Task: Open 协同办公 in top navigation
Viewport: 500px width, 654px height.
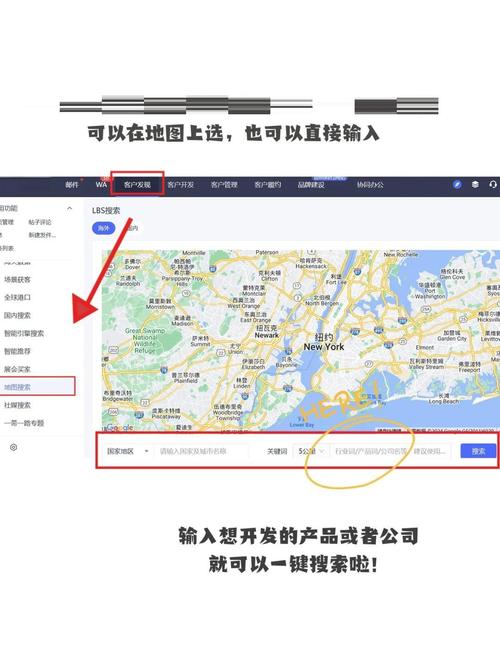Action: tap(370, 184)
